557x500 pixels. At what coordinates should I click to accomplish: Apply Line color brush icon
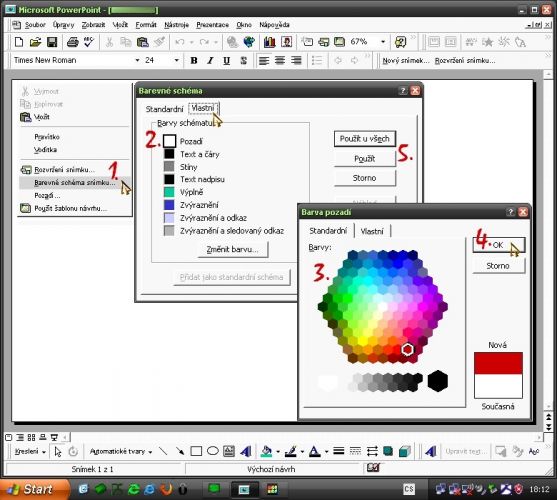[x=291, y=451]
